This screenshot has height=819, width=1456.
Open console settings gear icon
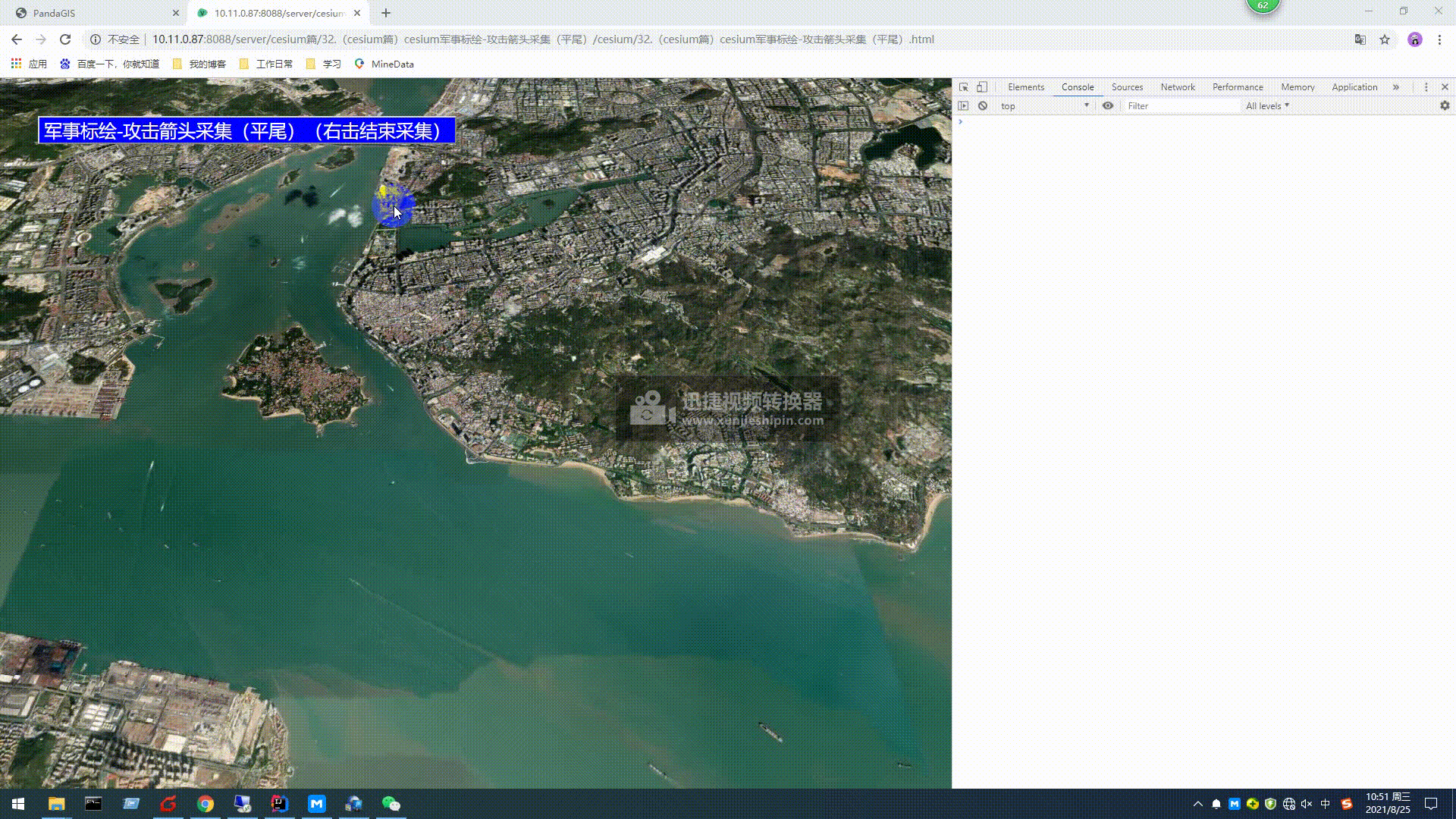pyautogui.click(x=1445, y=106)
